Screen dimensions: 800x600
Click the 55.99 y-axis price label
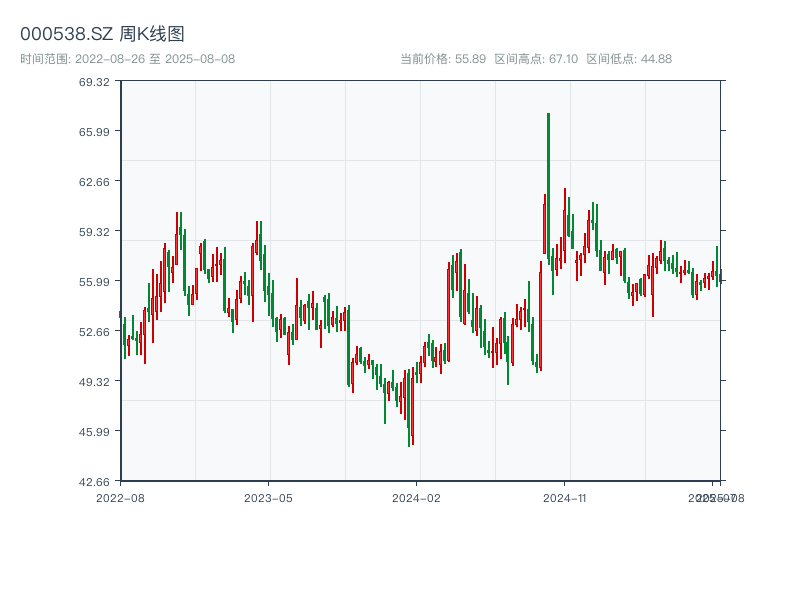[x=94, y=281]
